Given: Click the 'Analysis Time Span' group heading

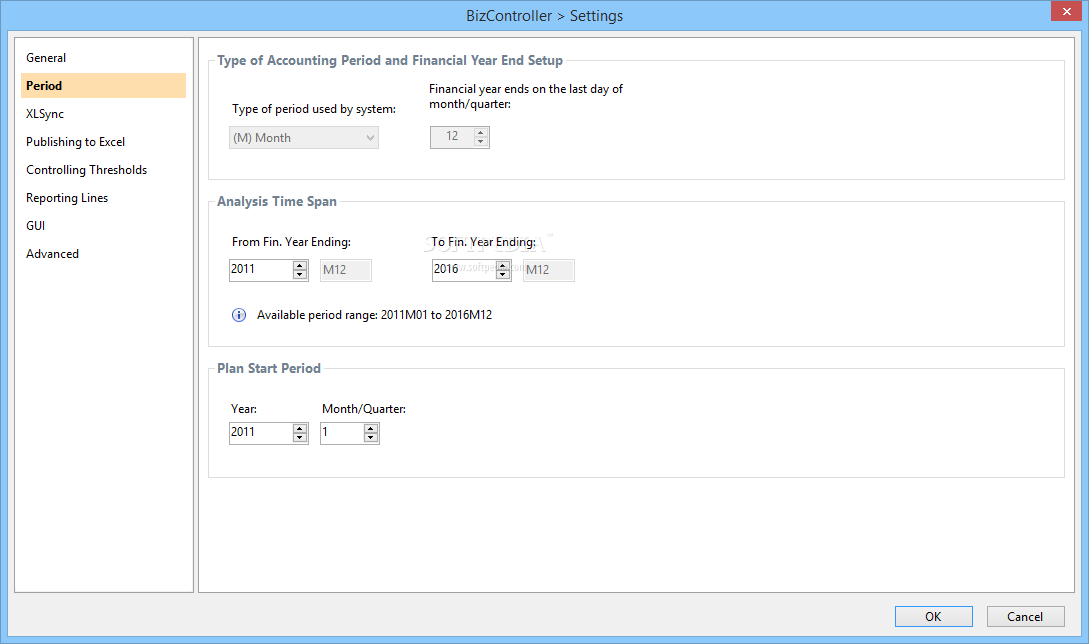Looking at the screenshot, I should [277, 201].
